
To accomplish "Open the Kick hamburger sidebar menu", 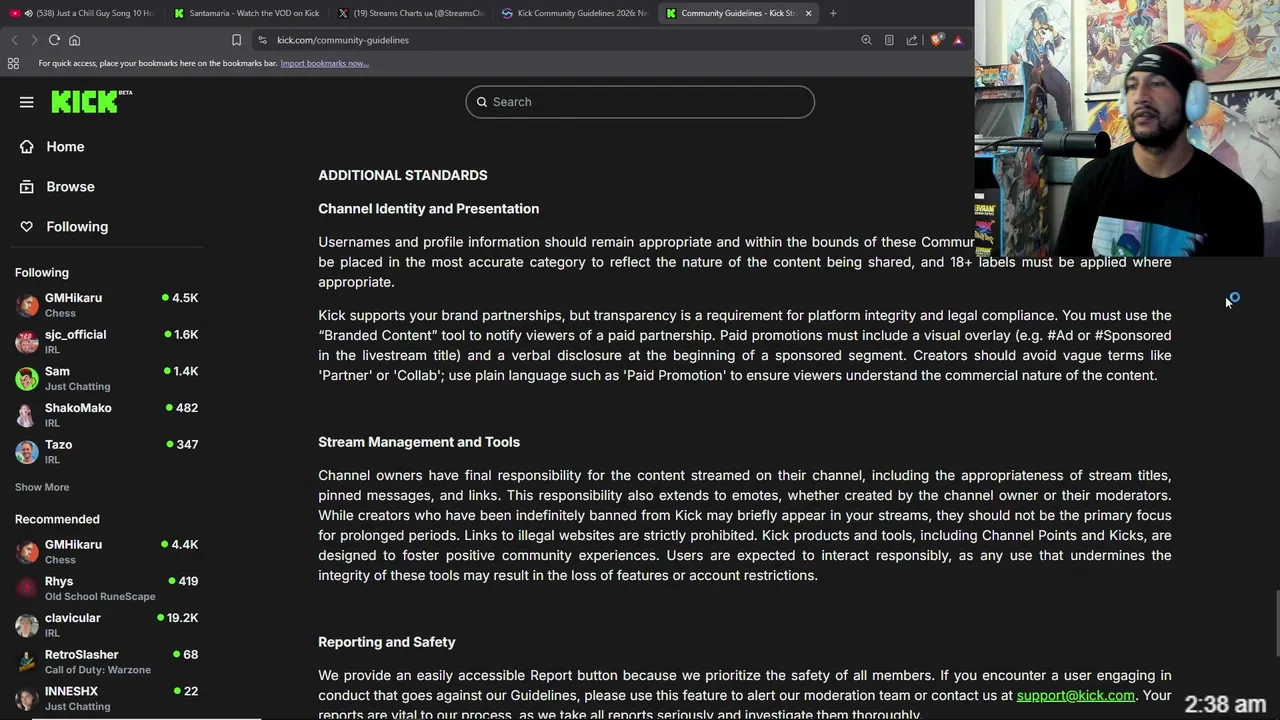I will coord(27,102).
